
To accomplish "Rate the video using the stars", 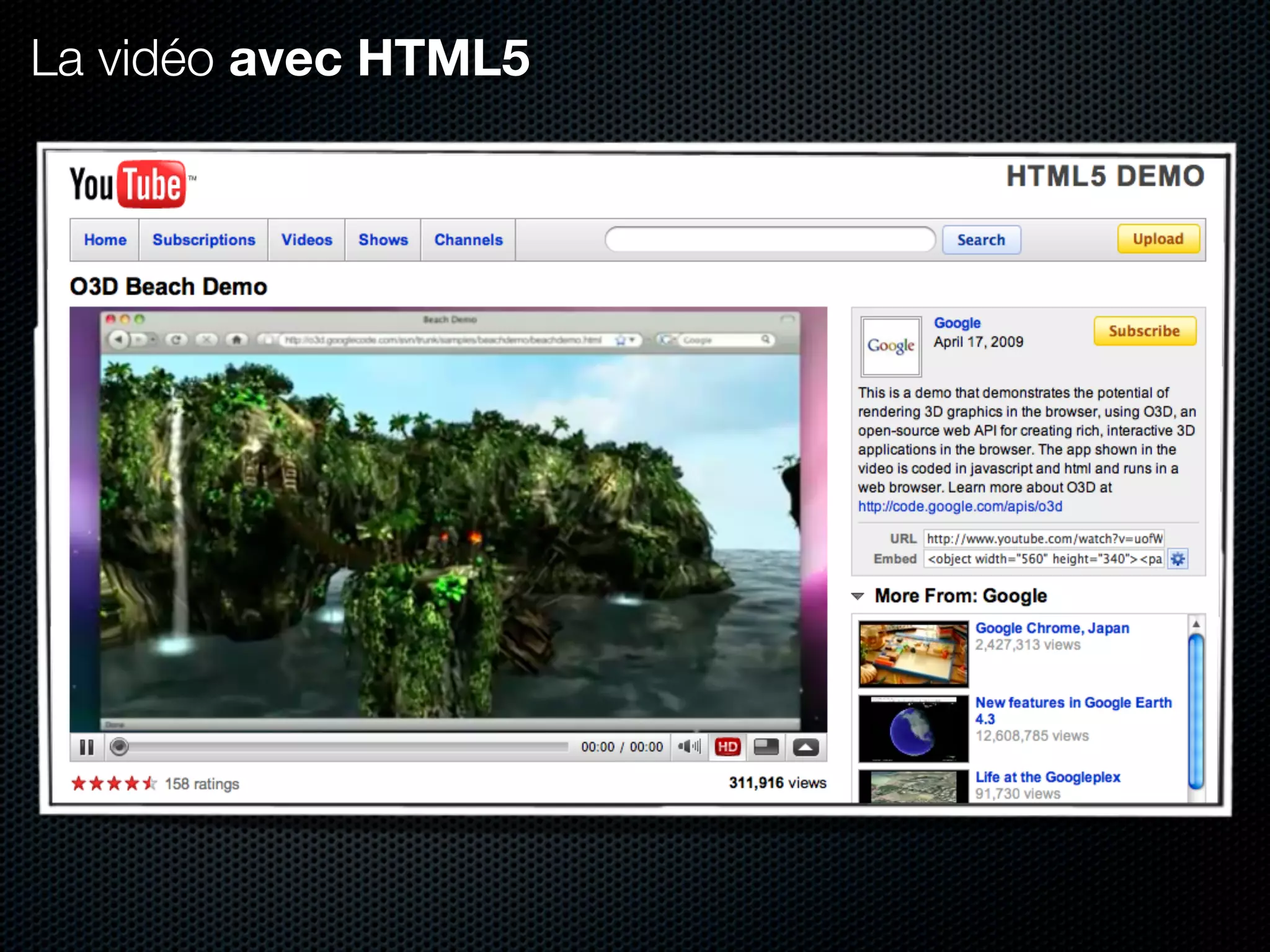I will point(114,783).
